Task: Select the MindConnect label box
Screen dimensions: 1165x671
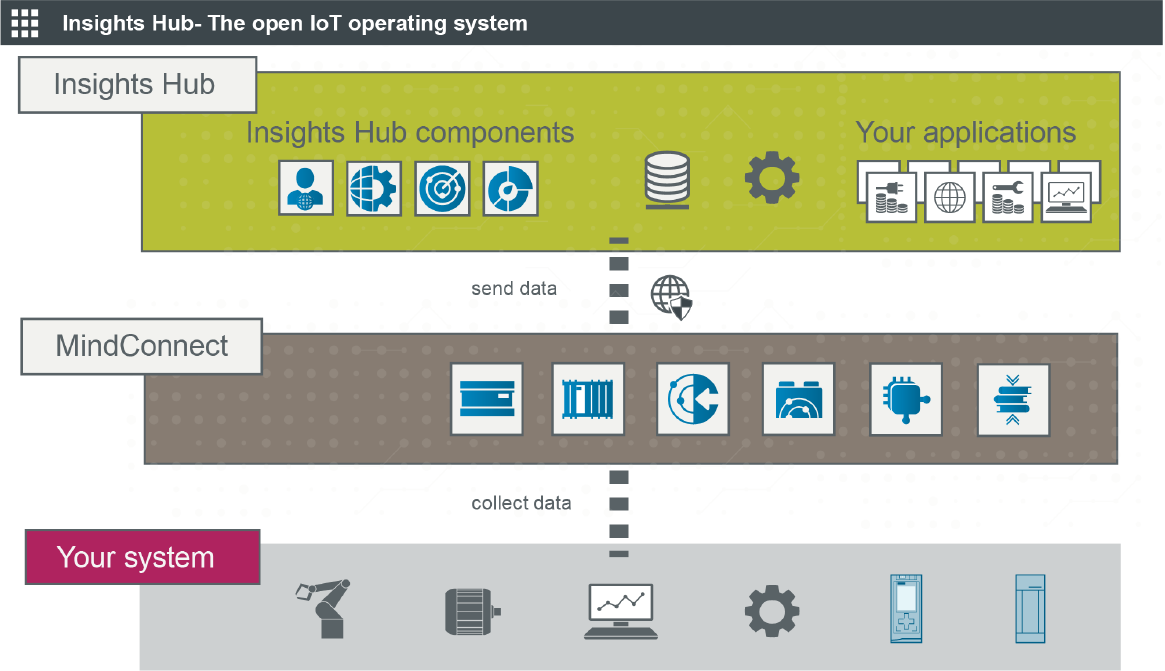Action: (141, 346)
